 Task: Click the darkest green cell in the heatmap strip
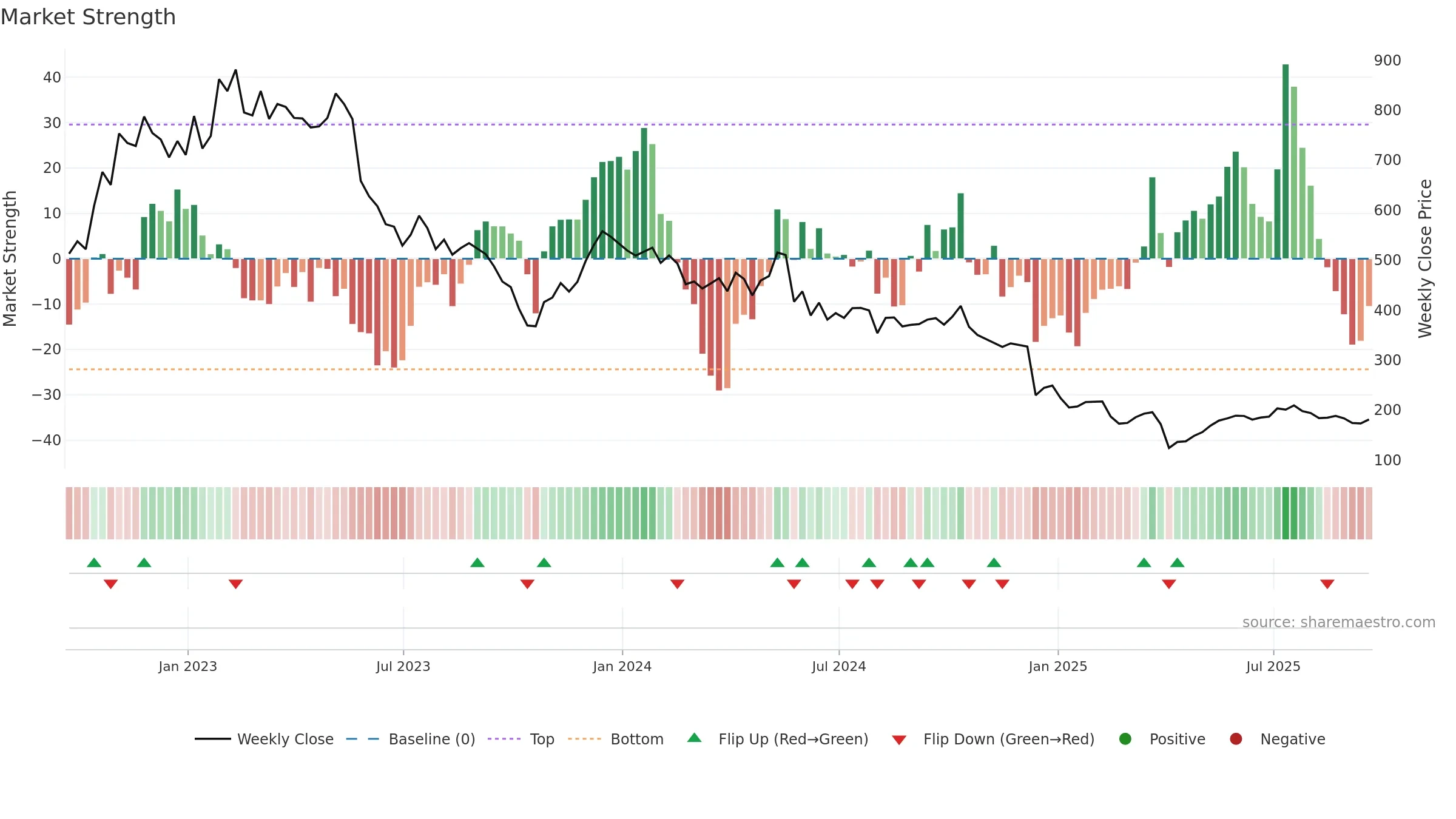[1286, 513]
